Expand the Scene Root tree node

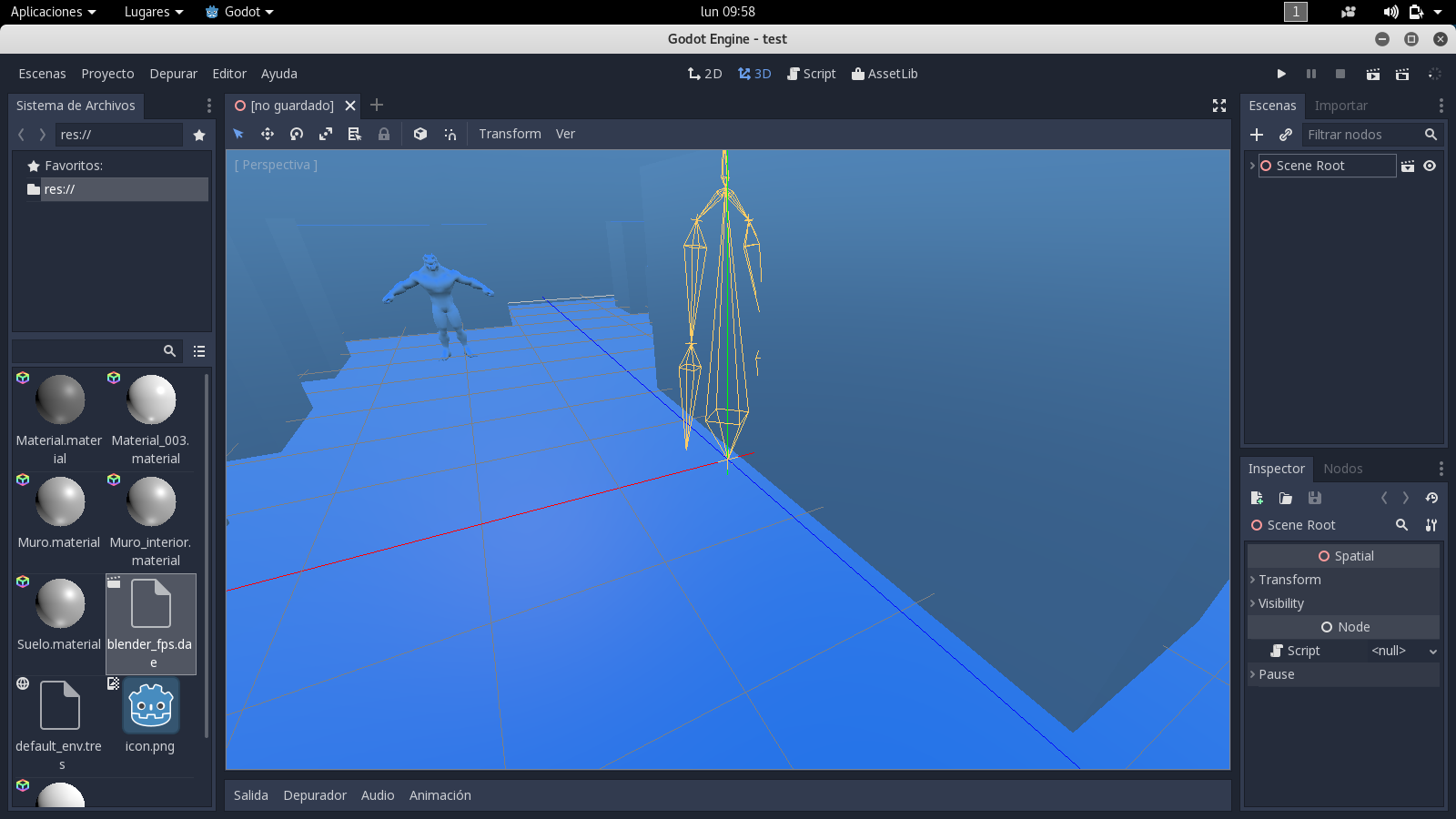(x=1252, y=166)
